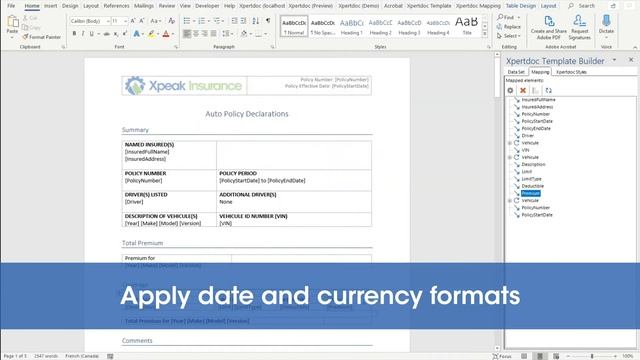Open Template Builder pane options arrow

click(614, 60)
